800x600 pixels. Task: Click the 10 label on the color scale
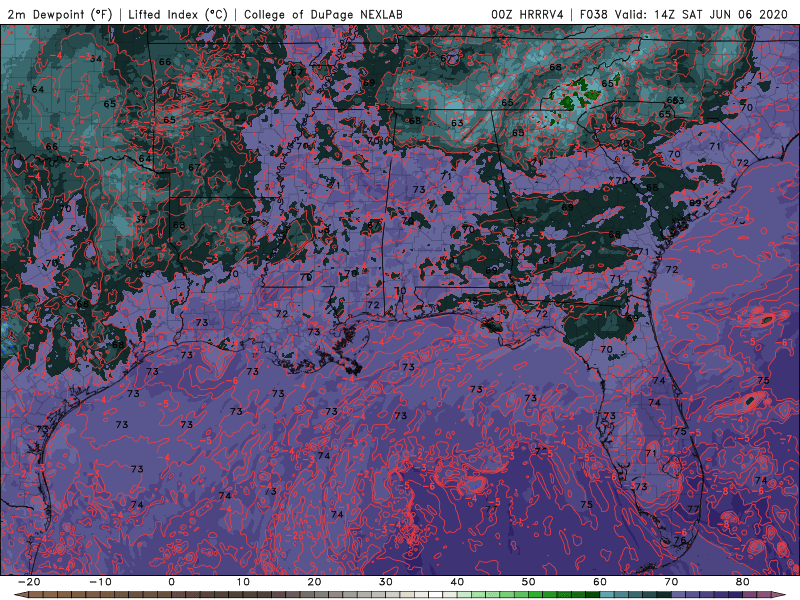point(243,582)
